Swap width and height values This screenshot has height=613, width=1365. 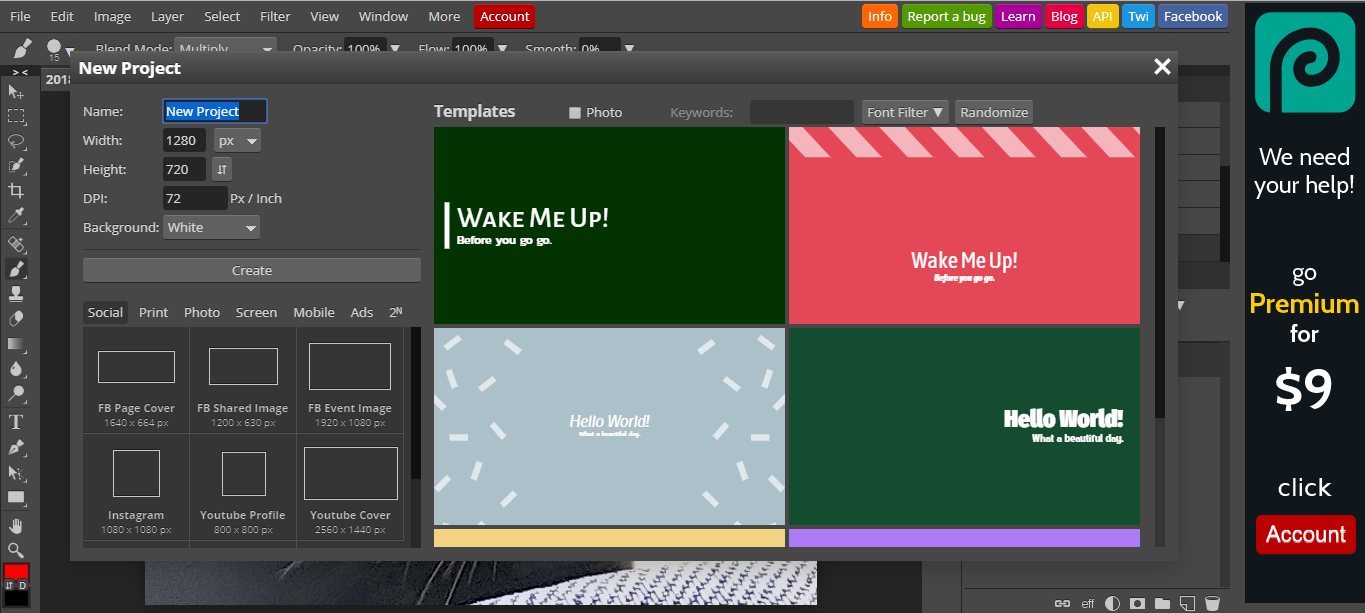[222, 169]
